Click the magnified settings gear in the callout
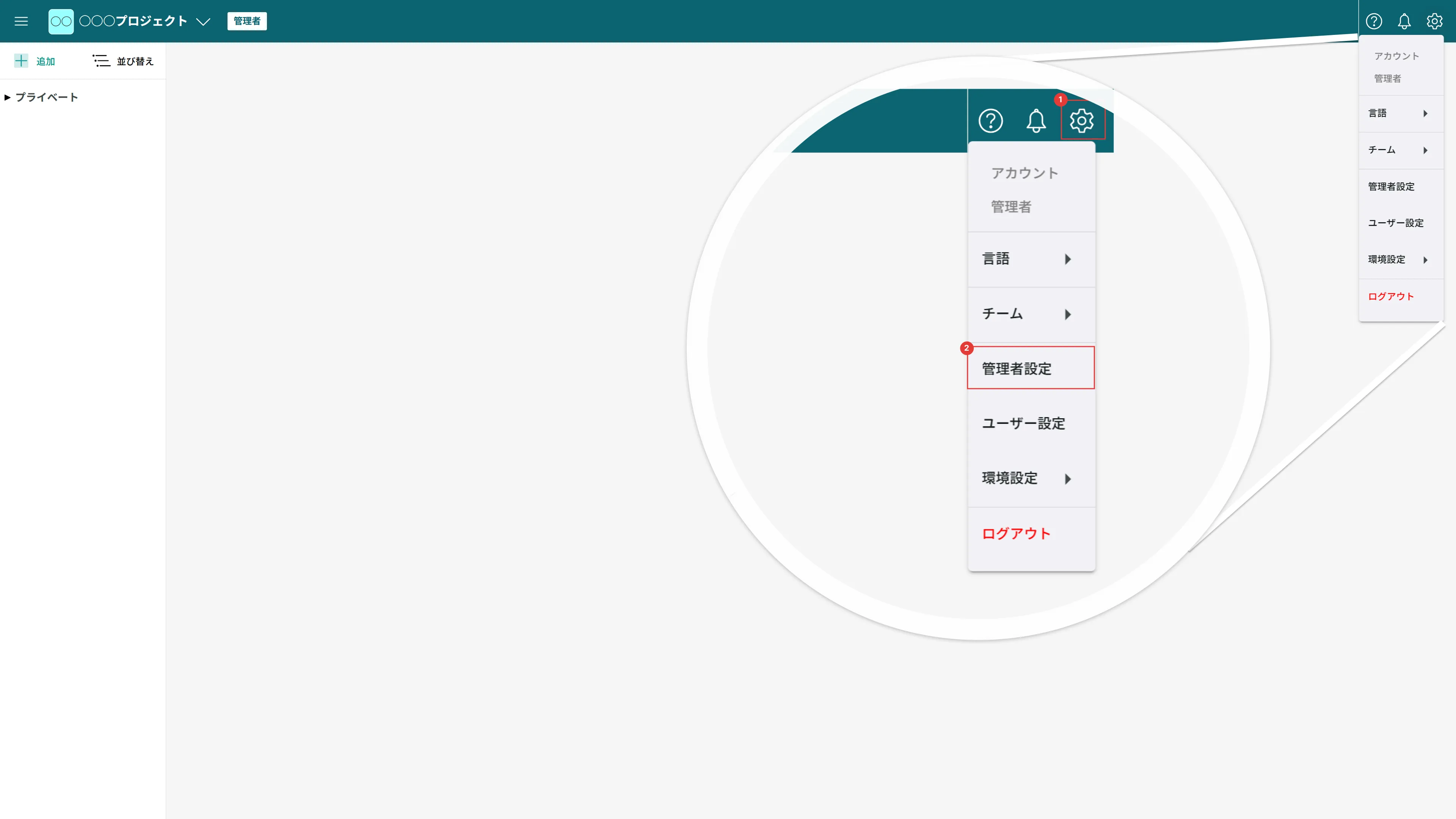Screen dimensions: 1456x819 1082,121
